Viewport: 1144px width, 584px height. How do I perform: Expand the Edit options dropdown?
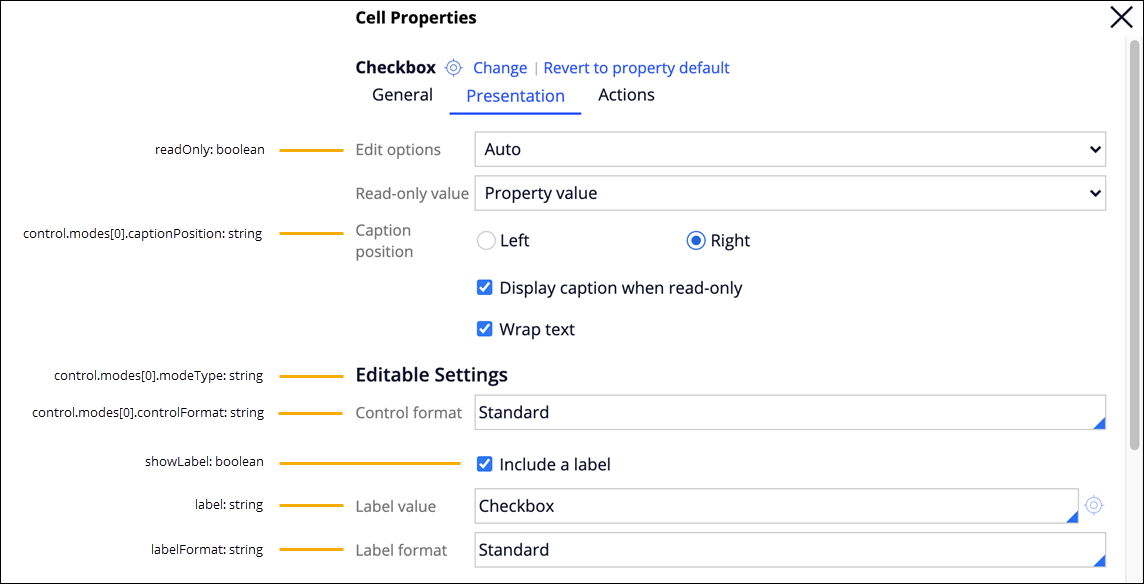click(x=790, y=149)
